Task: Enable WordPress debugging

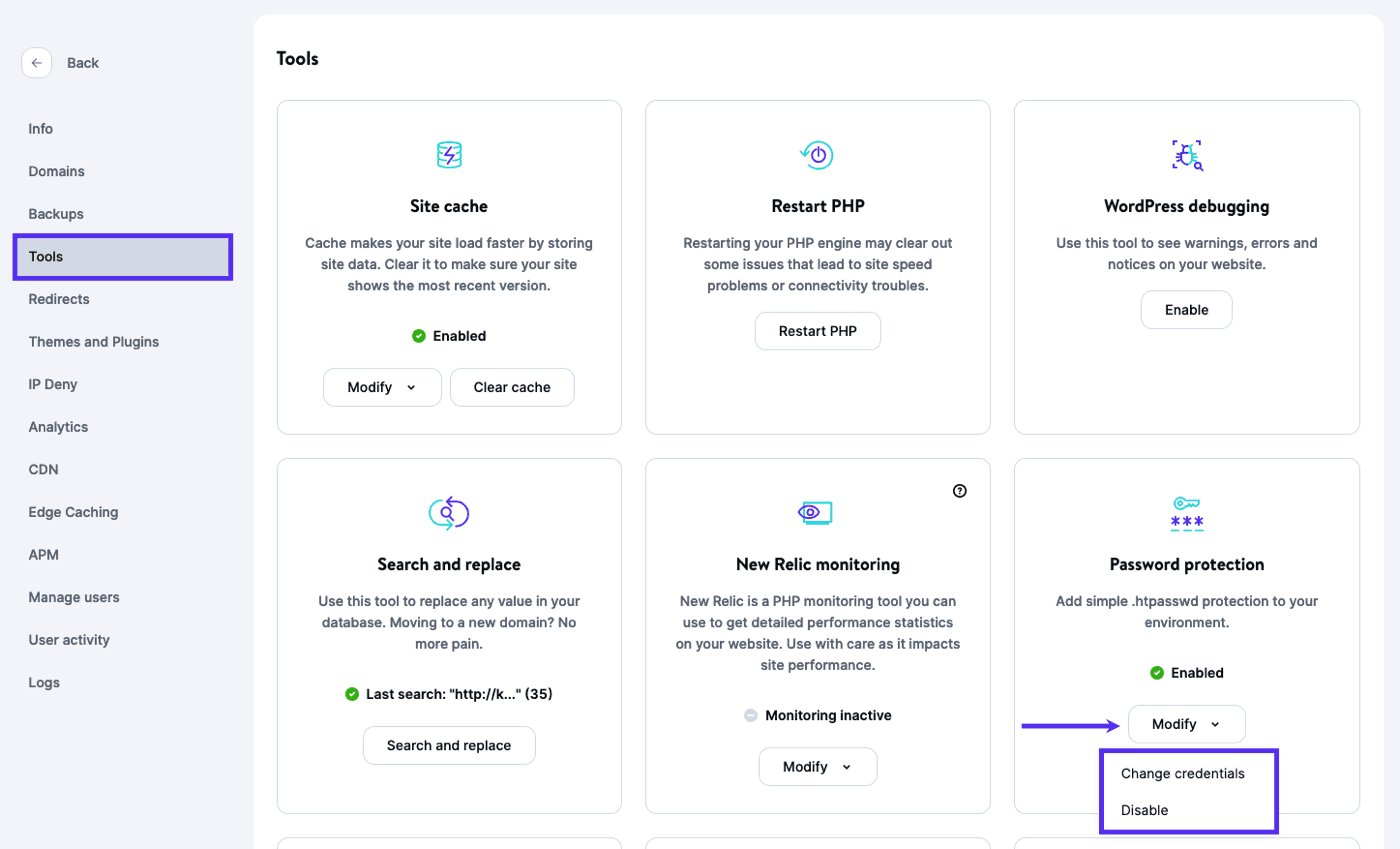Action: click(x=1186, y=310)
